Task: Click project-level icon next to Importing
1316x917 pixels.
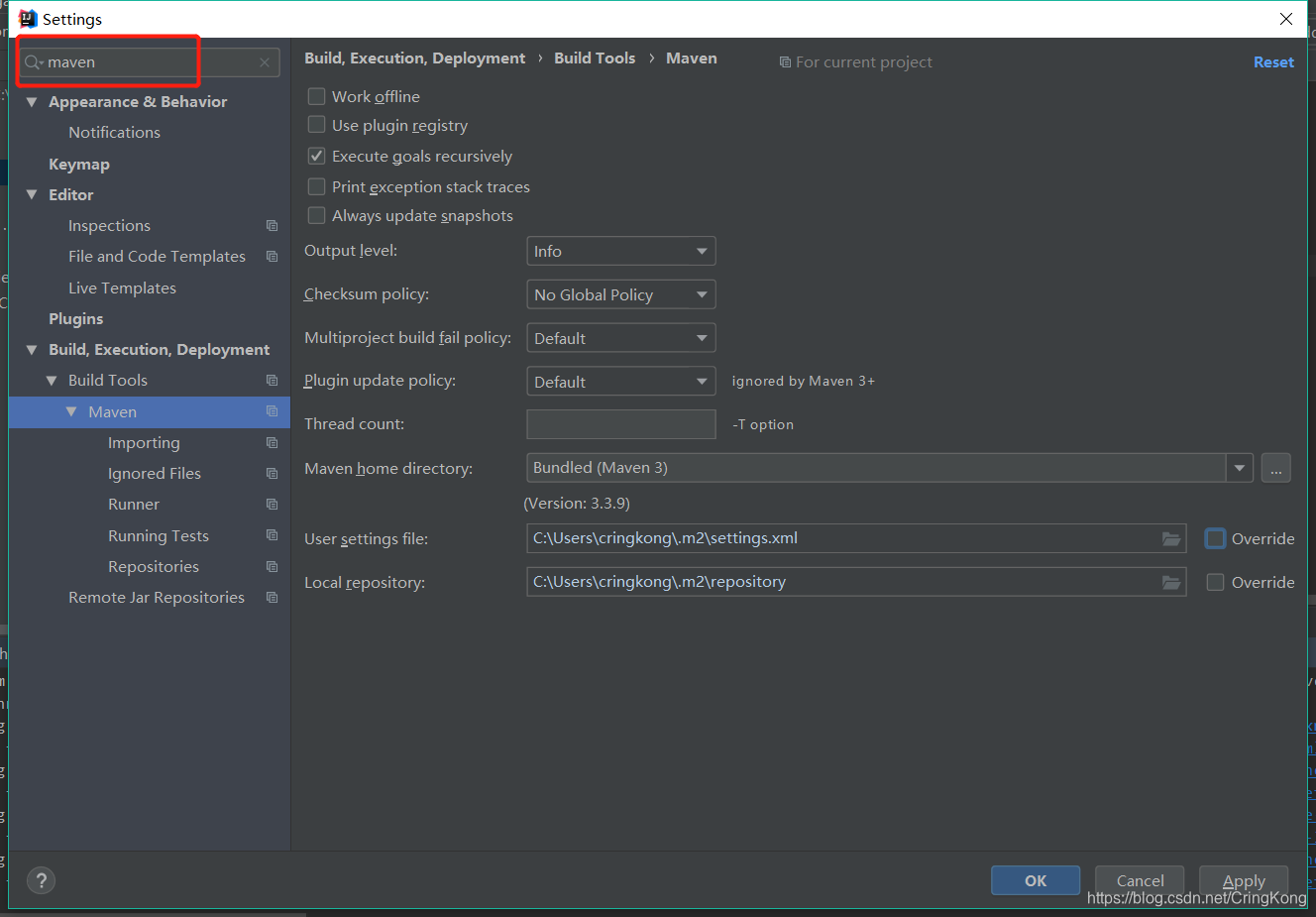Action: (x=272, y=443)
